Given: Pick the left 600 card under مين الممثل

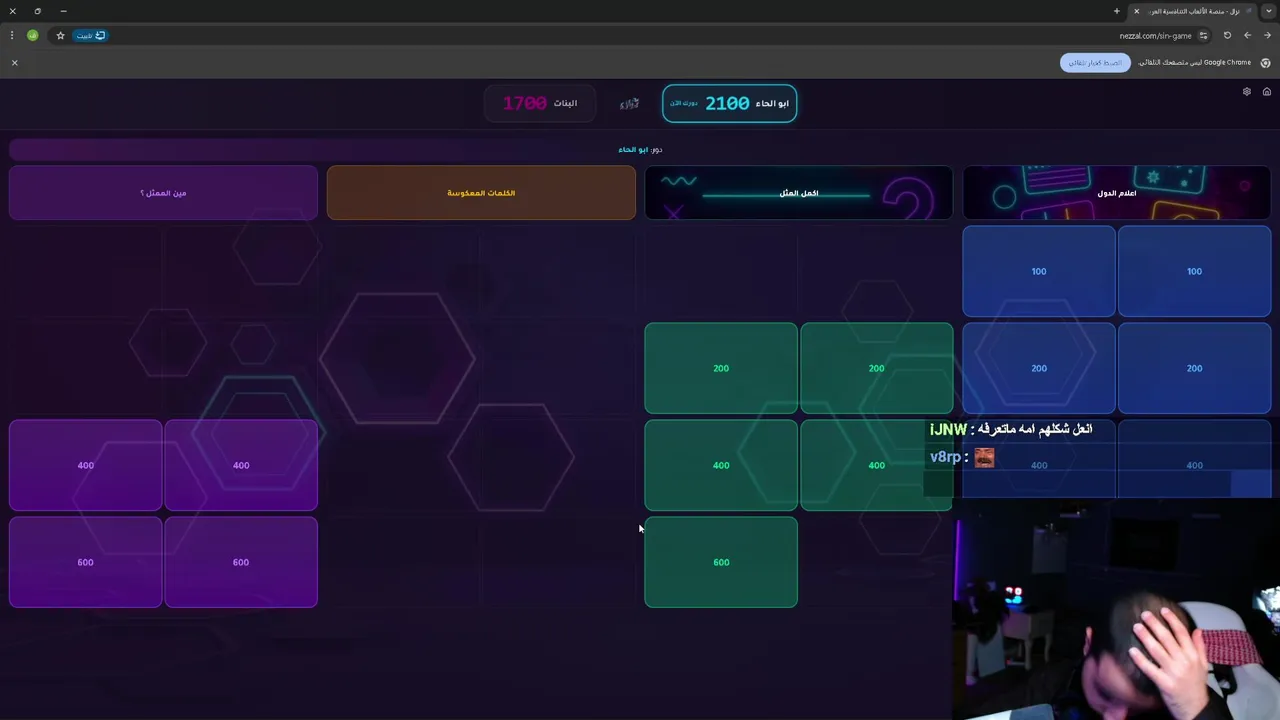Looking at the screenshot, I should point(85,562).
